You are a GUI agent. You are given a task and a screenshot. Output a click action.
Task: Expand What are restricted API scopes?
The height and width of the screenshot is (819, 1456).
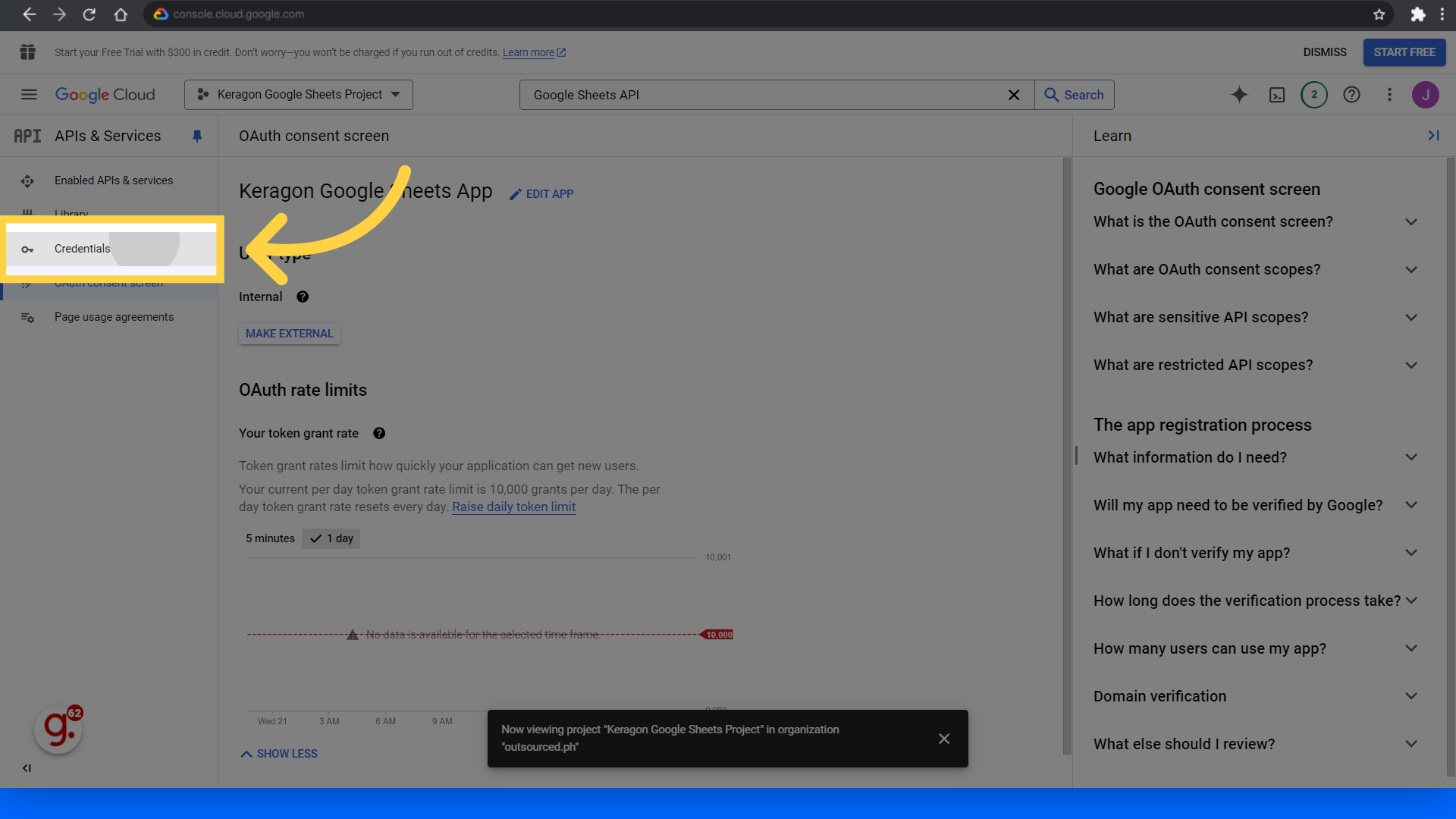coord(1255,366)
